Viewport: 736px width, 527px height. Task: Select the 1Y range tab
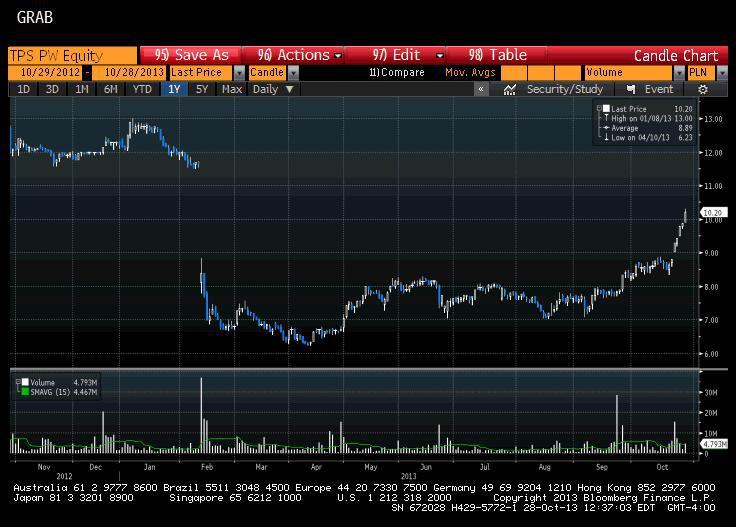tap(174, 89)
